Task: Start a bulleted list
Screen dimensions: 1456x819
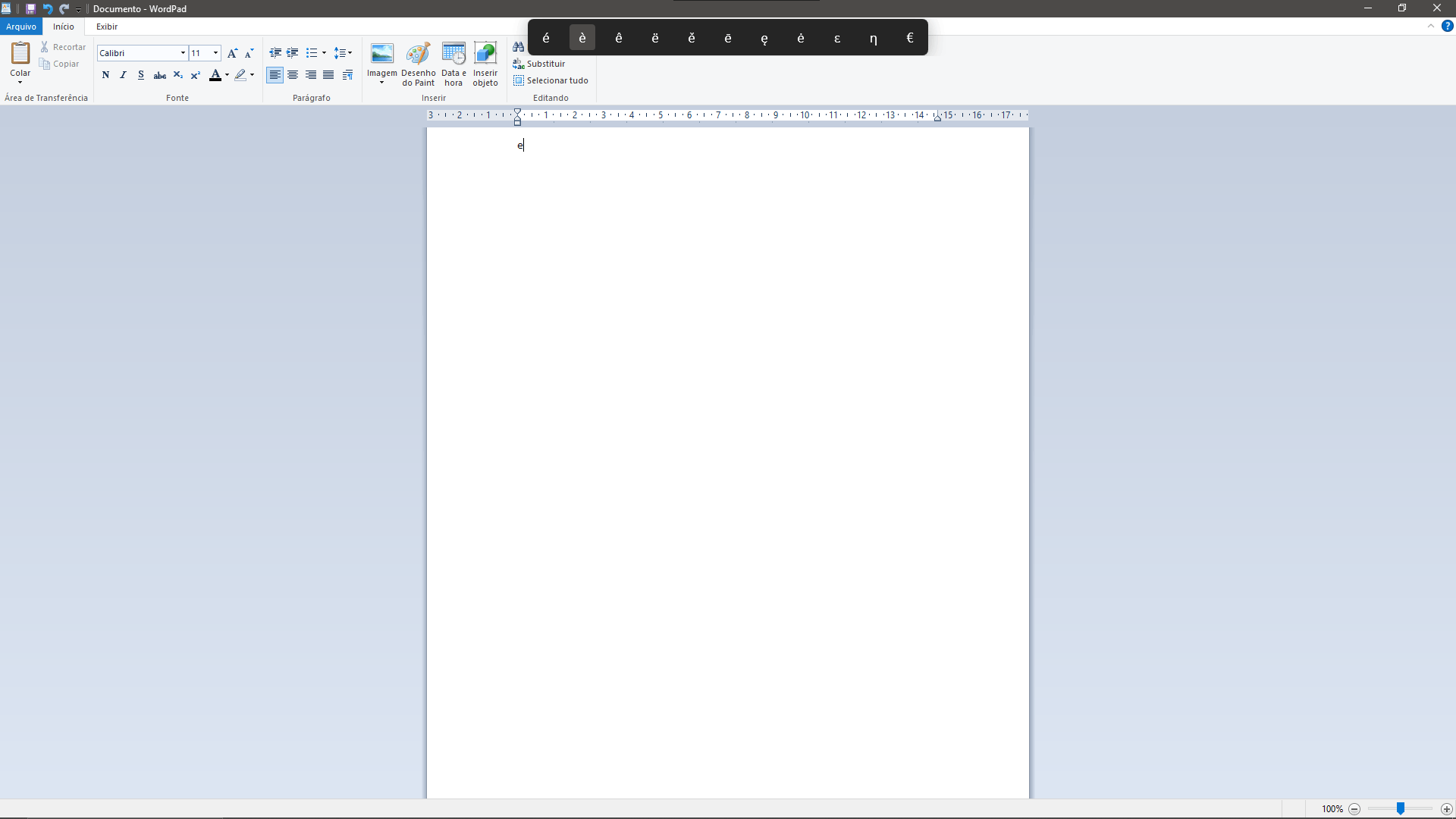Action: click(x=311, y=53)
